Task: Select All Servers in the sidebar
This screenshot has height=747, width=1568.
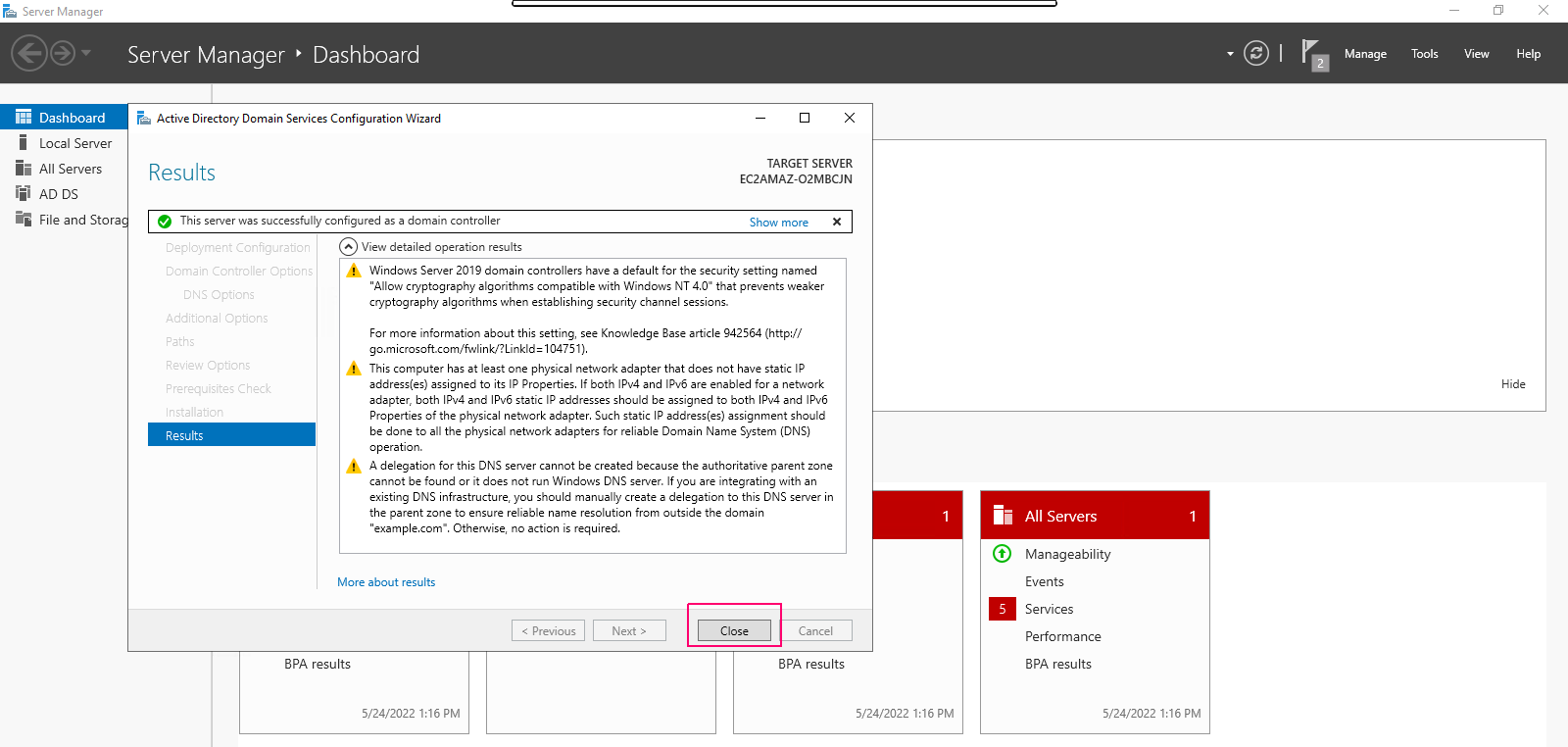Action: tap(71, 169)
